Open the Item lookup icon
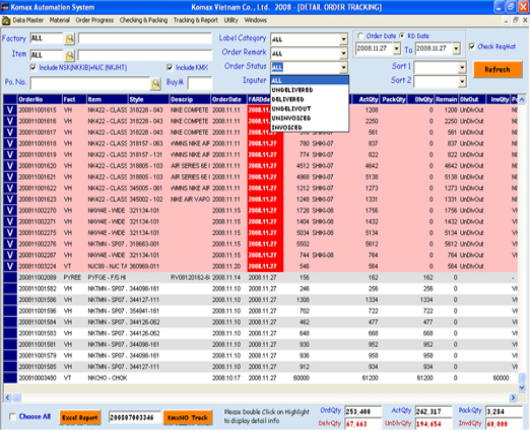 click(x=70, y=55)
